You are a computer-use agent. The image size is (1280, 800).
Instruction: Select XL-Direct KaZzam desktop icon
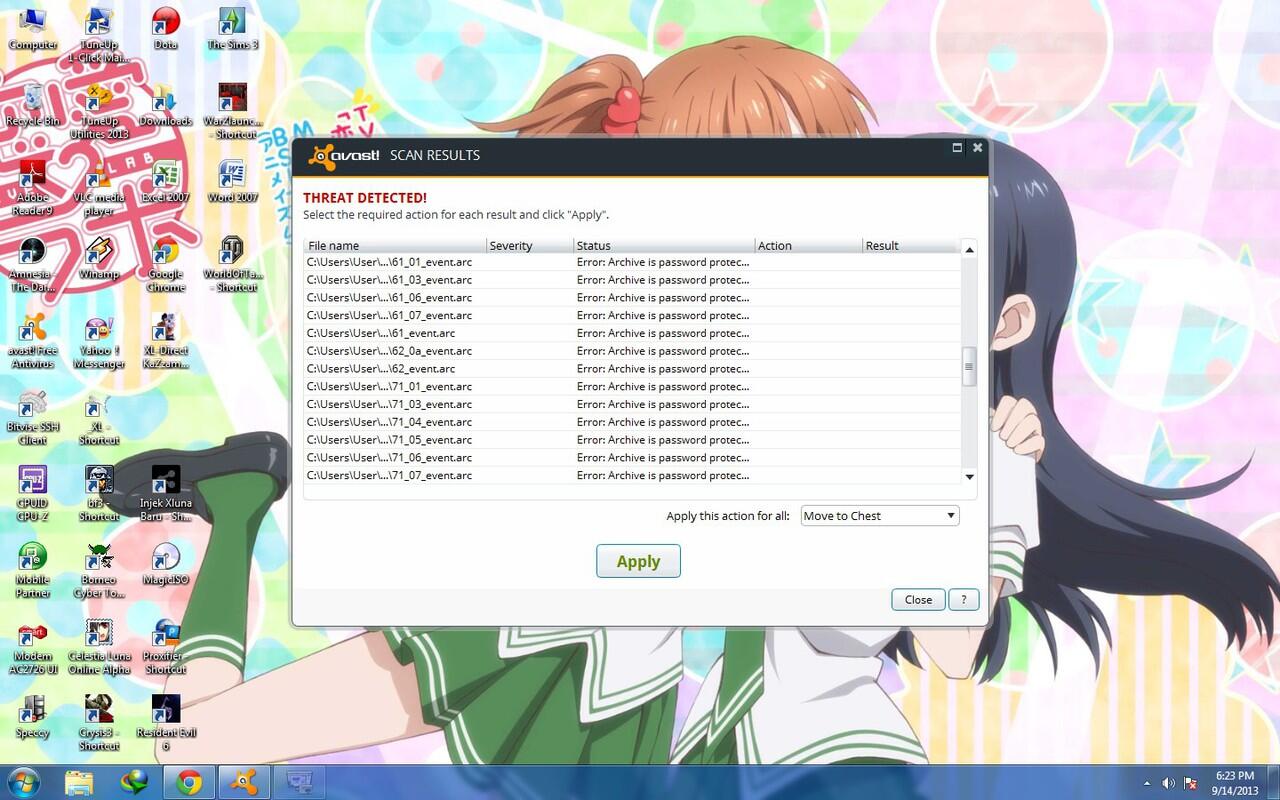tap(166, 340)
